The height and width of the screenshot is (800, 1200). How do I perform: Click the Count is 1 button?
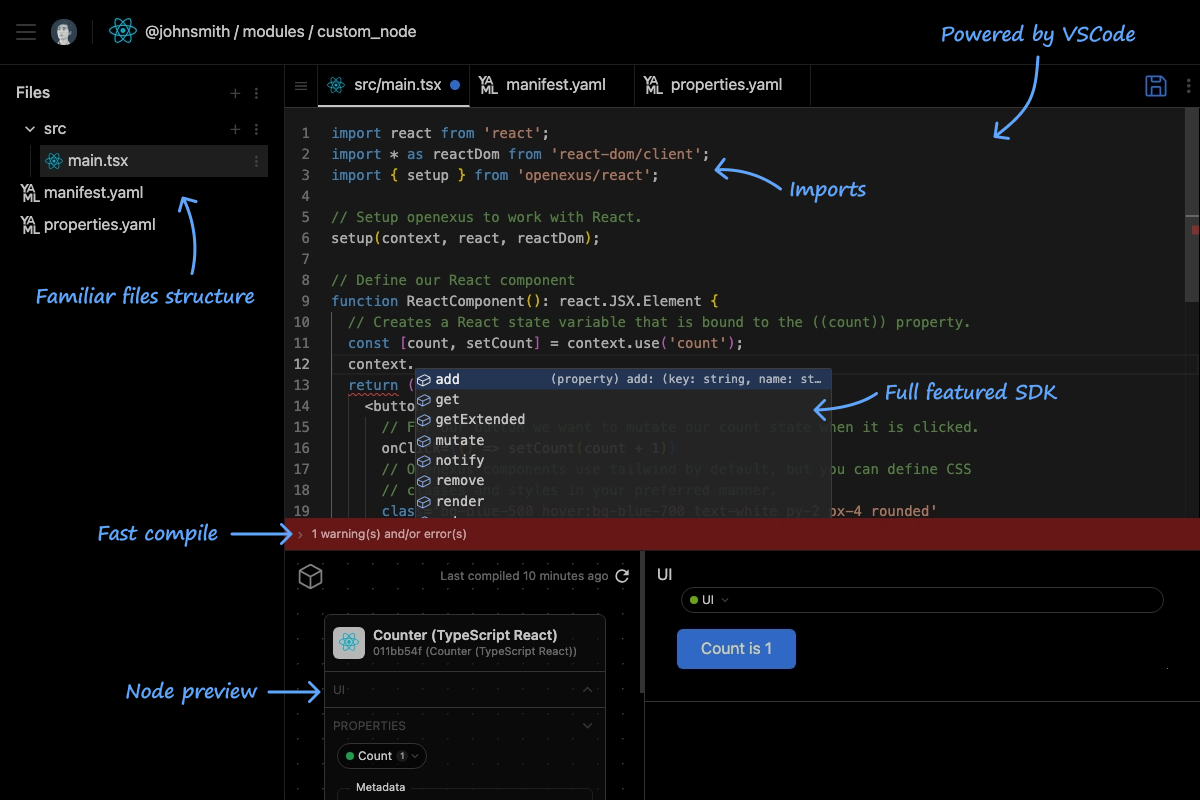(x=736, y=648)
